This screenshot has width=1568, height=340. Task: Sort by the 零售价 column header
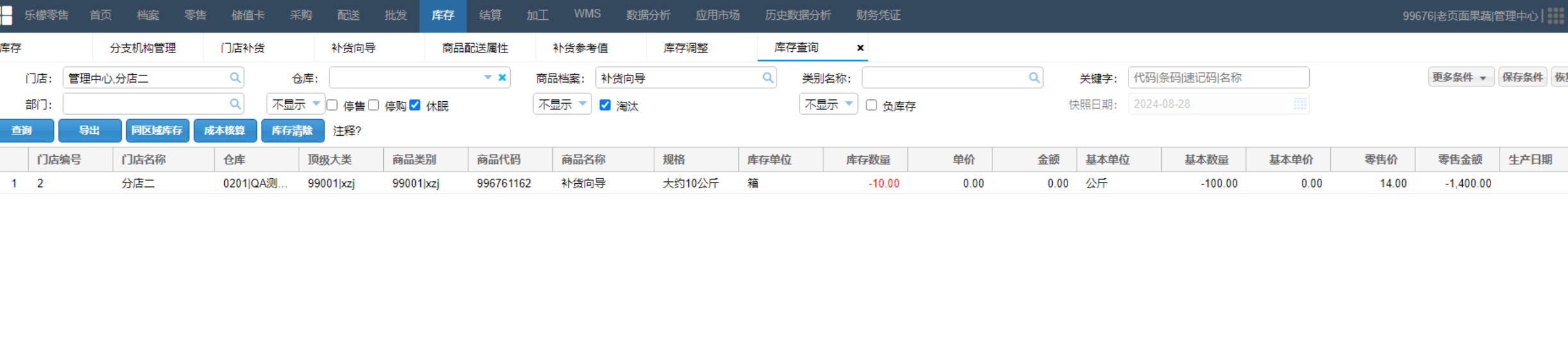[x=1373, y=159]
